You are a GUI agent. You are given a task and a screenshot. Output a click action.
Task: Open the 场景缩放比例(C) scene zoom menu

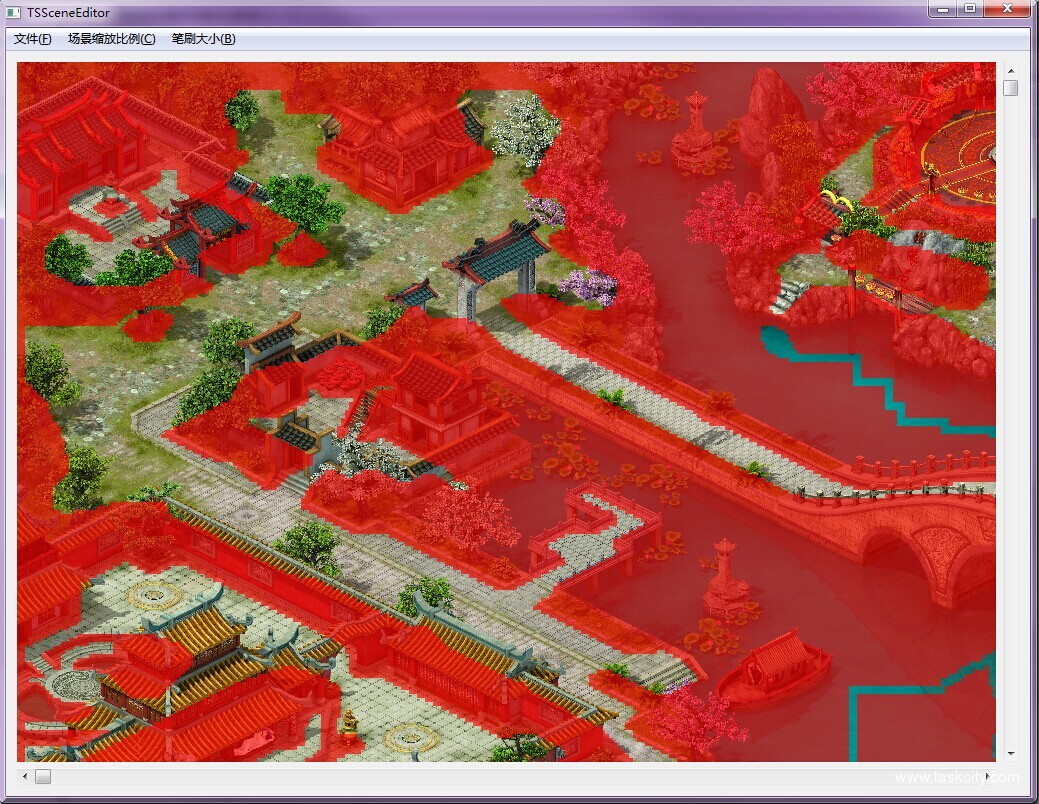[111, 39]
